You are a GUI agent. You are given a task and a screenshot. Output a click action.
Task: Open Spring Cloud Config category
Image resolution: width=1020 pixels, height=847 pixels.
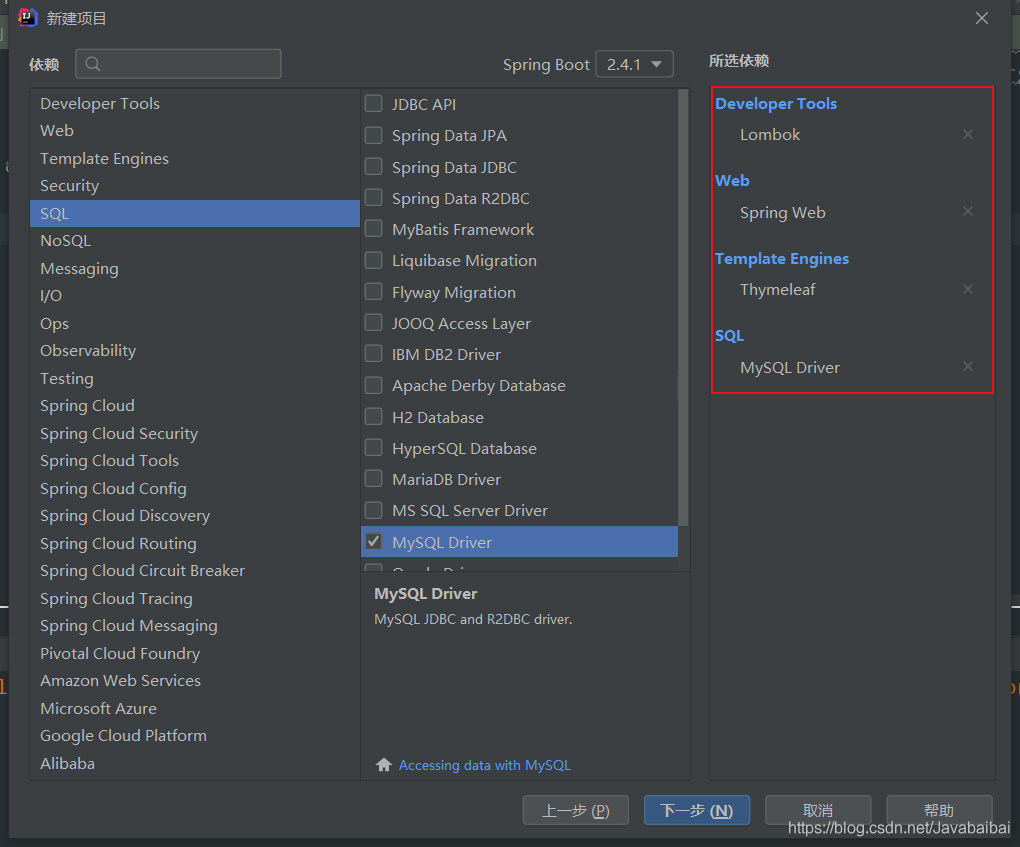coord(195,488)
